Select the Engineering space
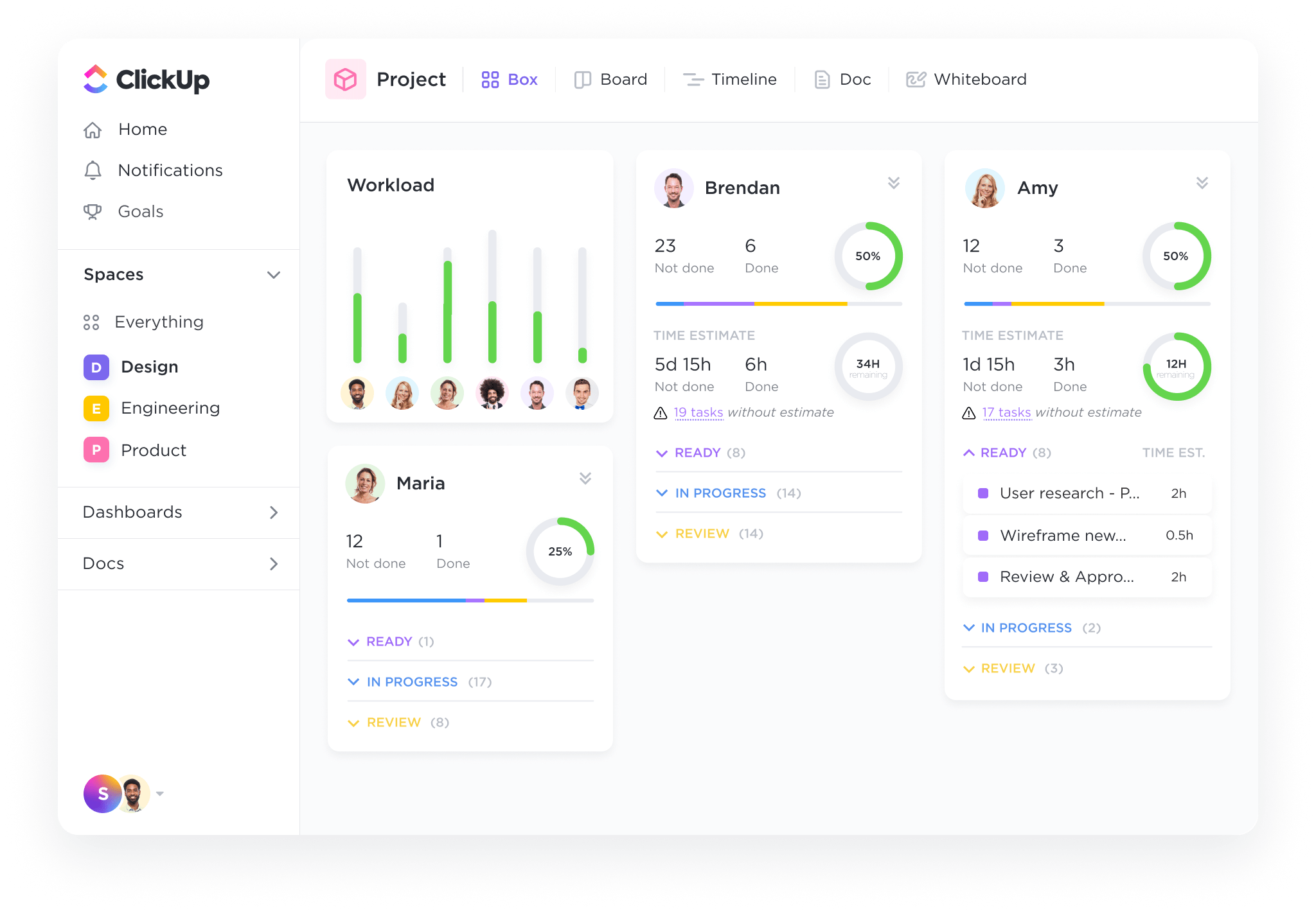The height and width of the screenshot is (912, 1316). (170, 407)
